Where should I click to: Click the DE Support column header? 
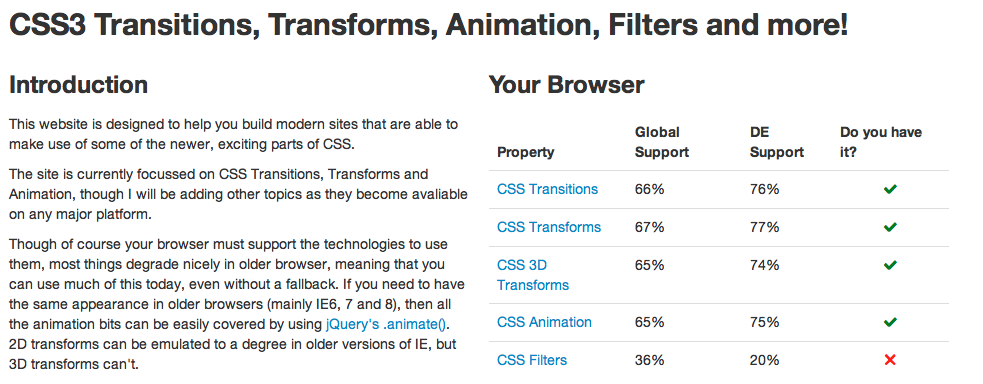click(777, 142)
